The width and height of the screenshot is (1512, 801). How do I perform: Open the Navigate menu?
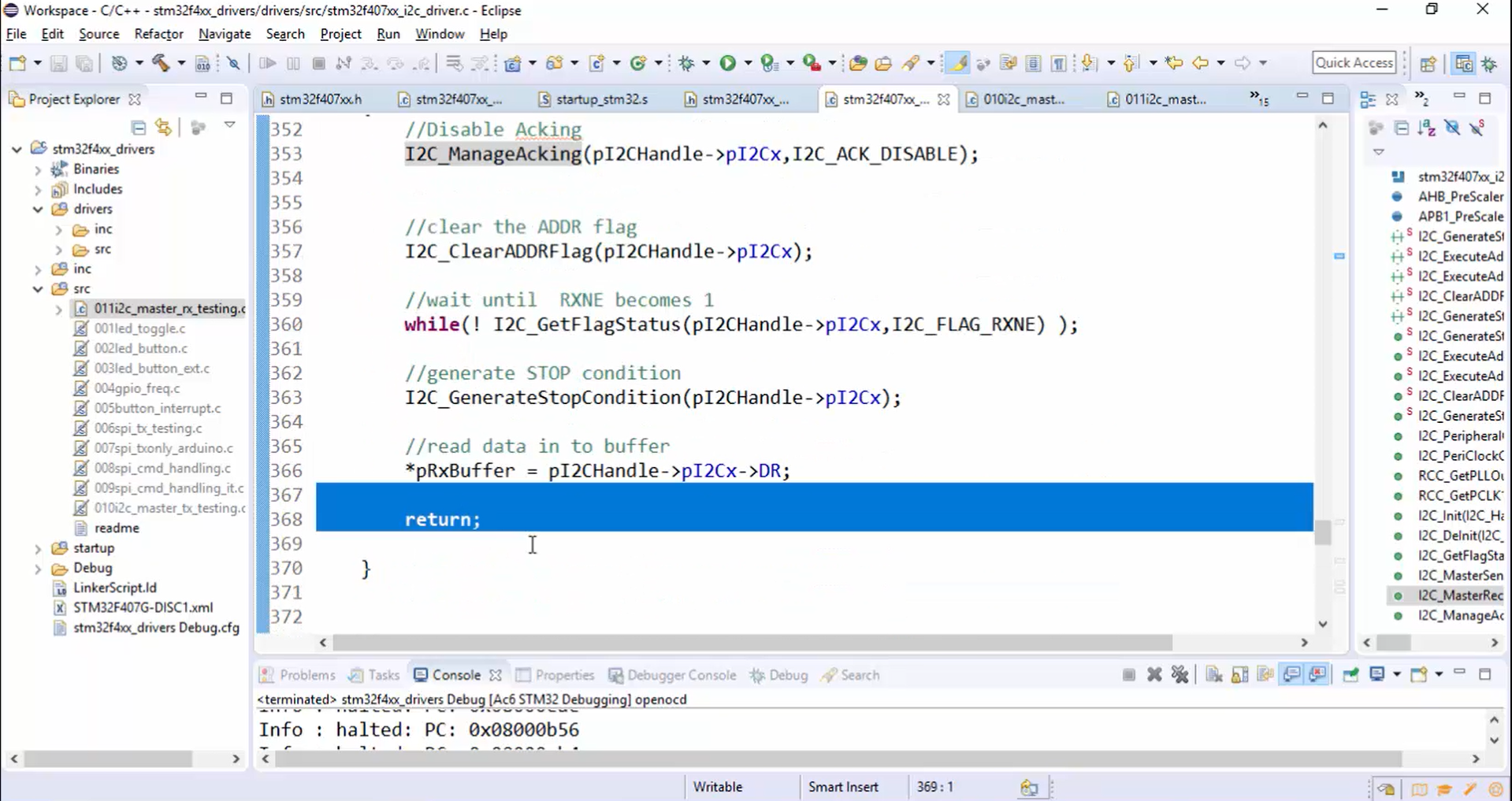[x=225, y=34]
